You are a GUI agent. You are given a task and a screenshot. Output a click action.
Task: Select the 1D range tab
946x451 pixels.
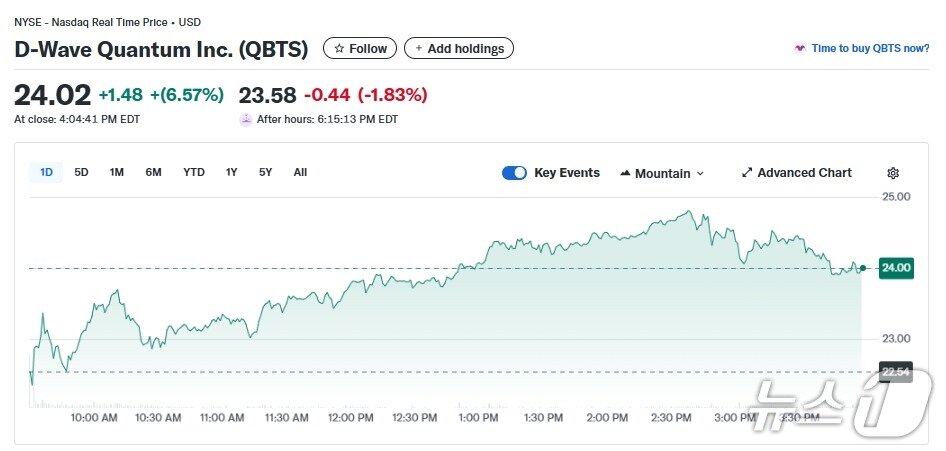[x=46, y=172]
